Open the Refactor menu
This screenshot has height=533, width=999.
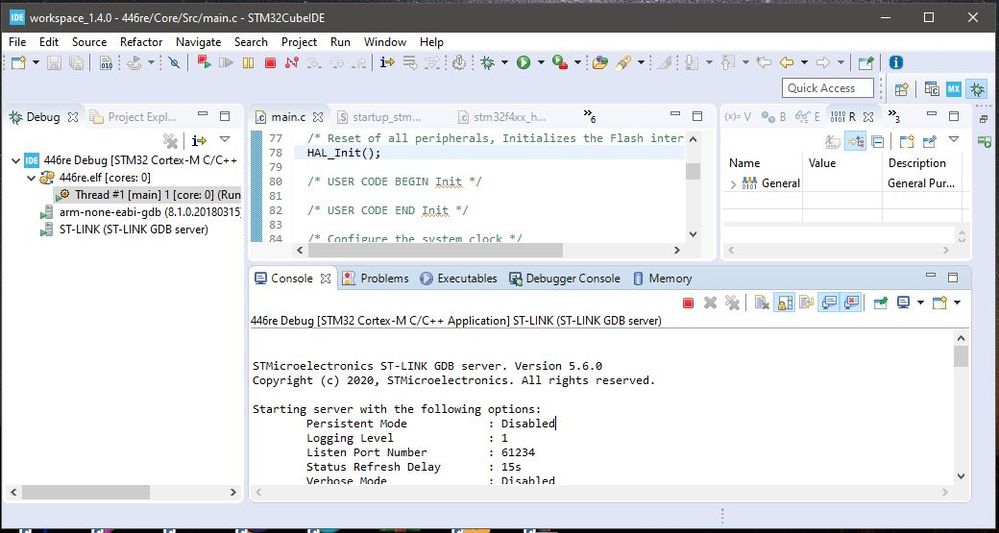pyautogui.click(x=141, y=42)
